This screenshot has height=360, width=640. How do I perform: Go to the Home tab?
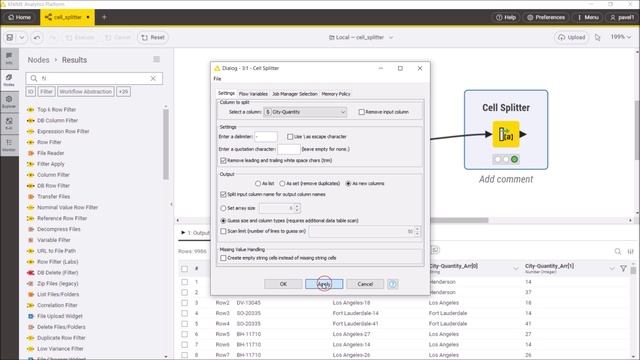(x=20, y=17)
